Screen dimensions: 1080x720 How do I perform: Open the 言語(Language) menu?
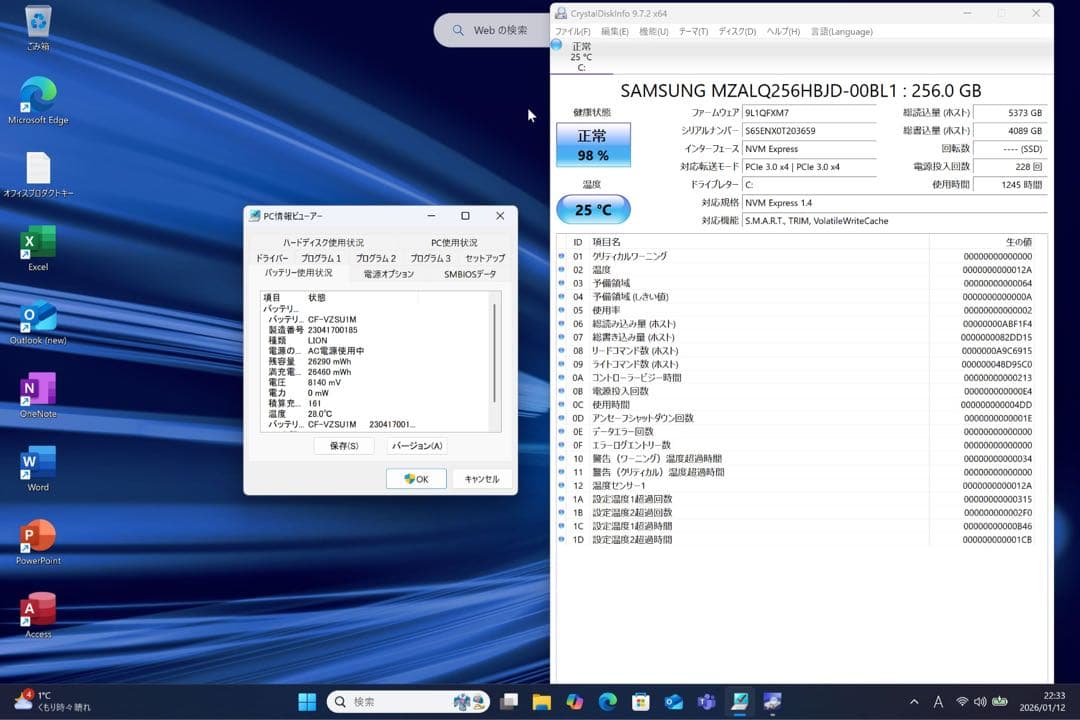pyautogui.click(x=842, y=31)
